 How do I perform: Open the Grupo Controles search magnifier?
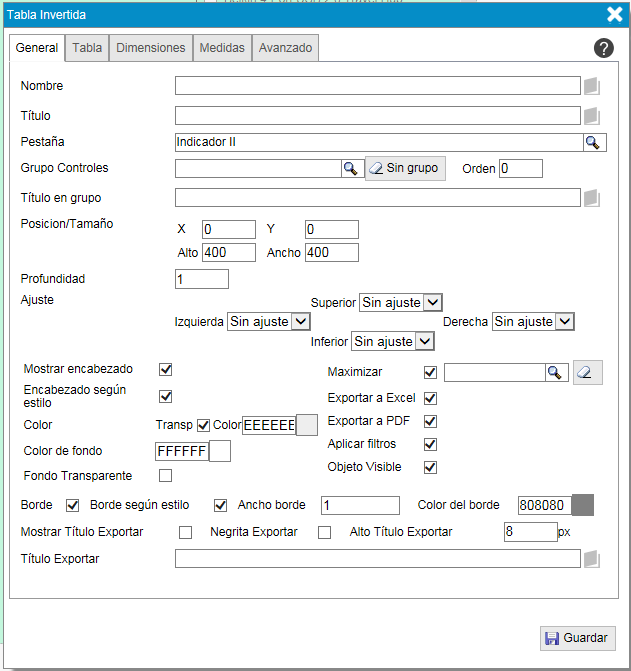[x=350, y=168]
